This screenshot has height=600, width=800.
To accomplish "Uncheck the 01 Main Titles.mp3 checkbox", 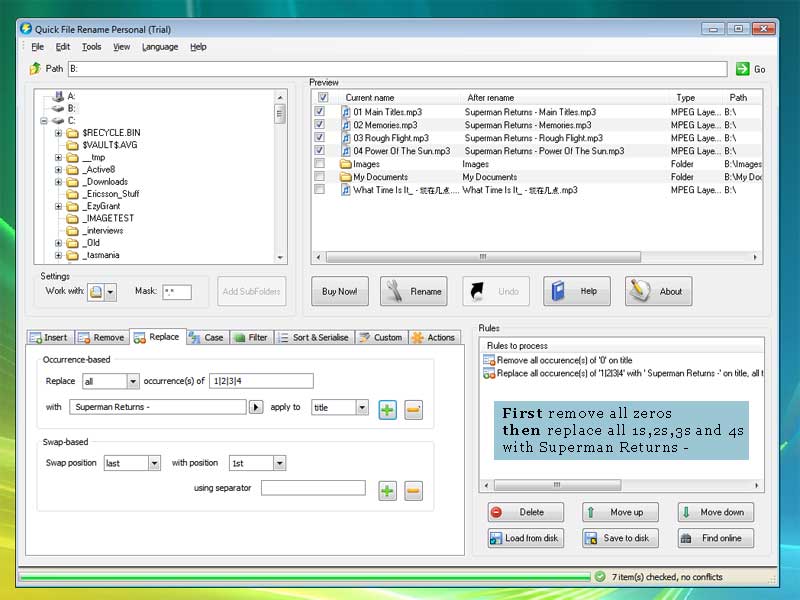I will (x=320, y=112).
